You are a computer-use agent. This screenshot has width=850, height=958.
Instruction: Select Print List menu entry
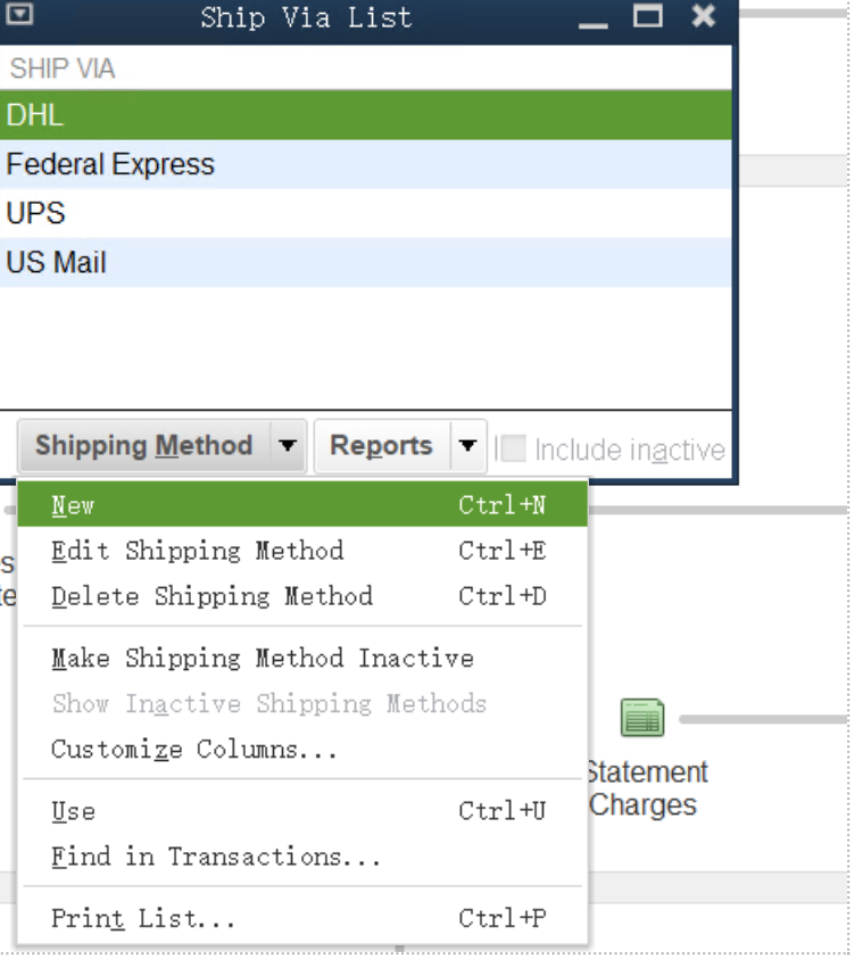point(143,918)
